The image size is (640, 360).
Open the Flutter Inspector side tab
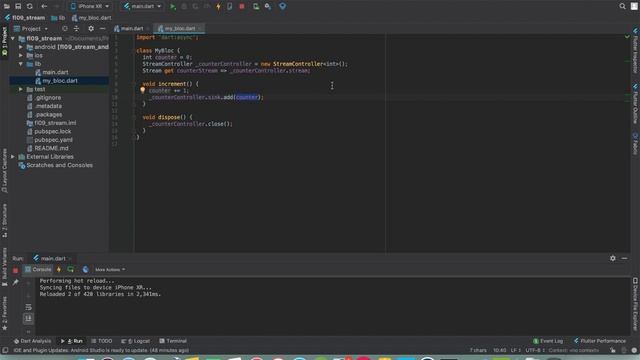(x=635, y=51)
